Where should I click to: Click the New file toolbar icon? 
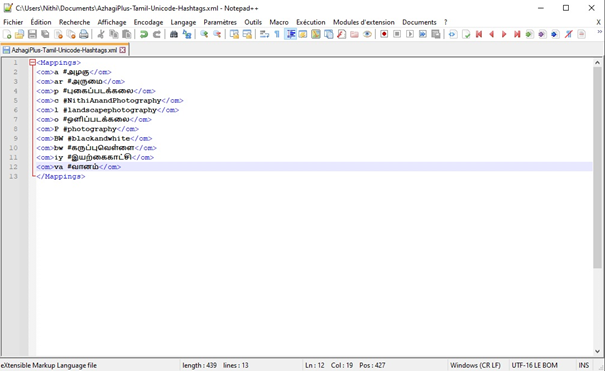(x=7, y=34)
